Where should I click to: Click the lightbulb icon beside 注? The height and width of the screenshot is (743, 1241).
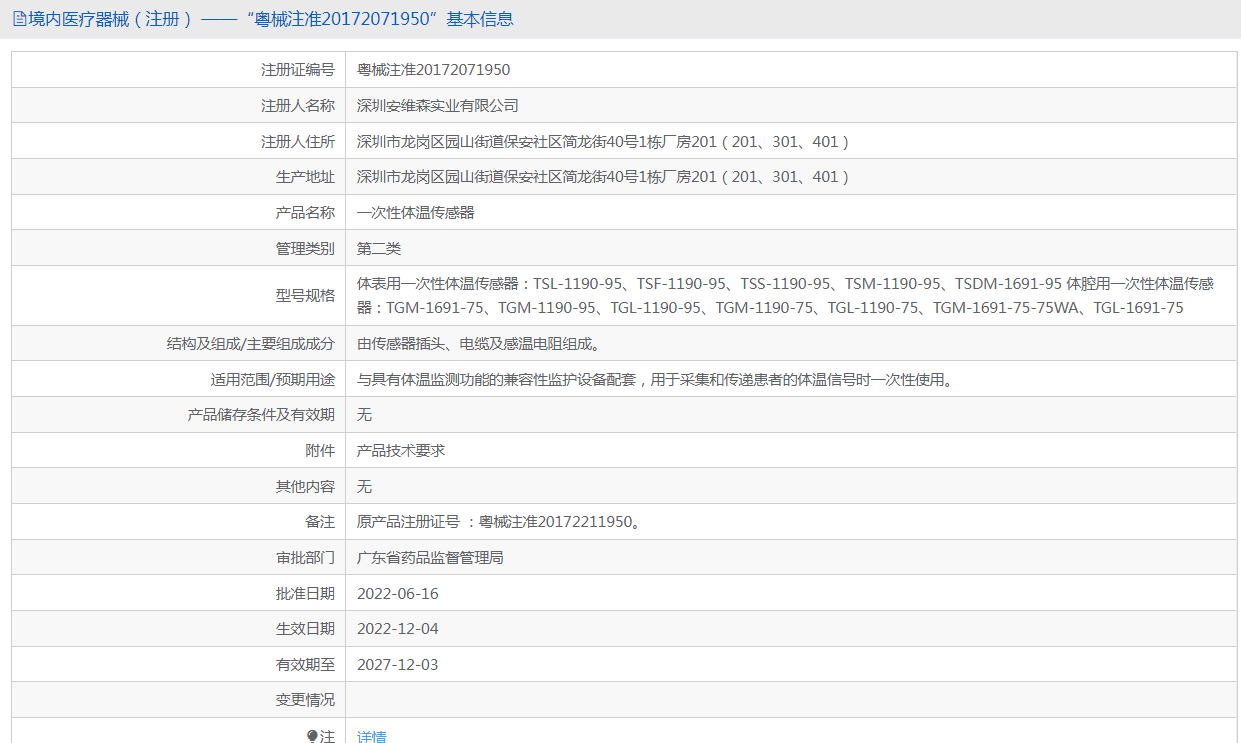click(x=311, y=736)
